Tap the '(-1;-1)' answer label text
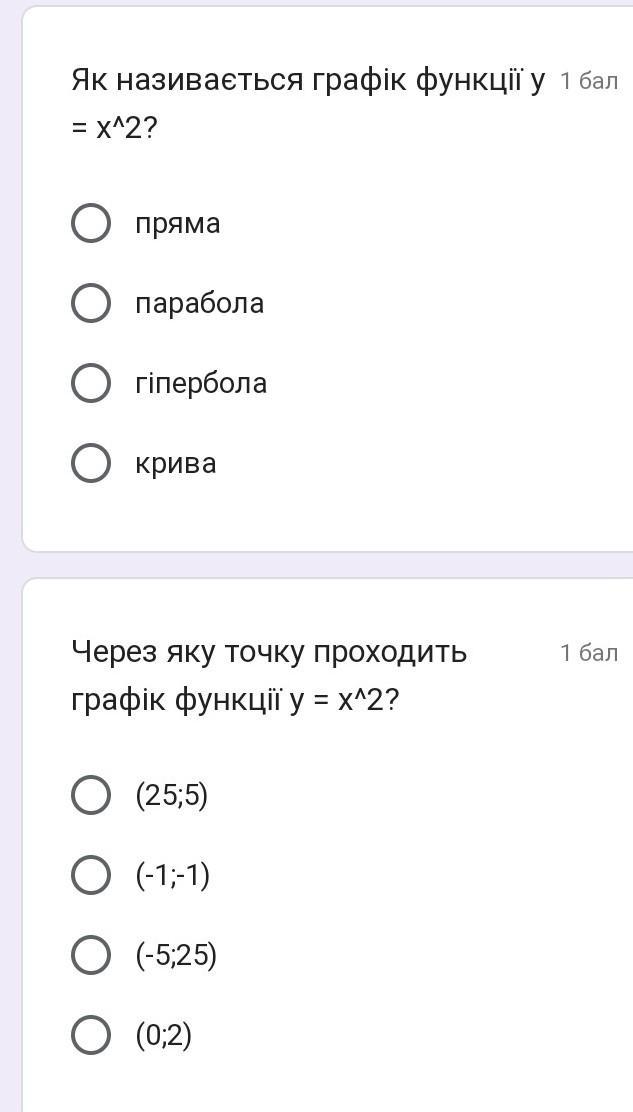 (173, 876)
